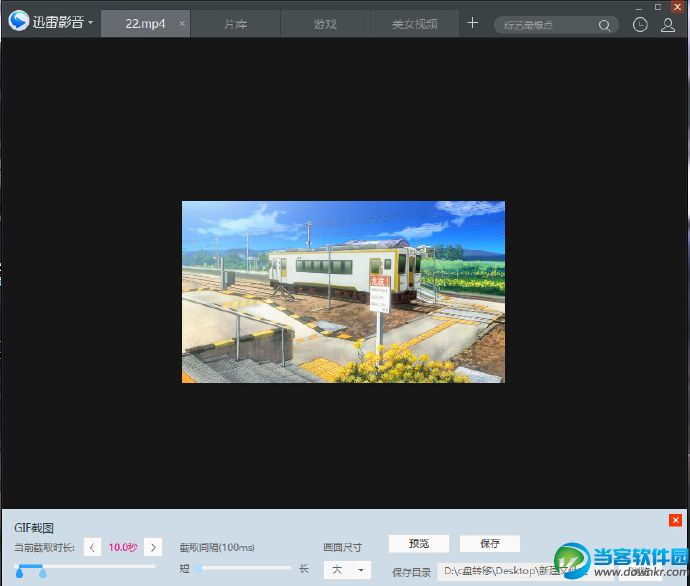Minimize the player window
The height and width of the screenshot is (586, 690).
click(x=639, y=8)
